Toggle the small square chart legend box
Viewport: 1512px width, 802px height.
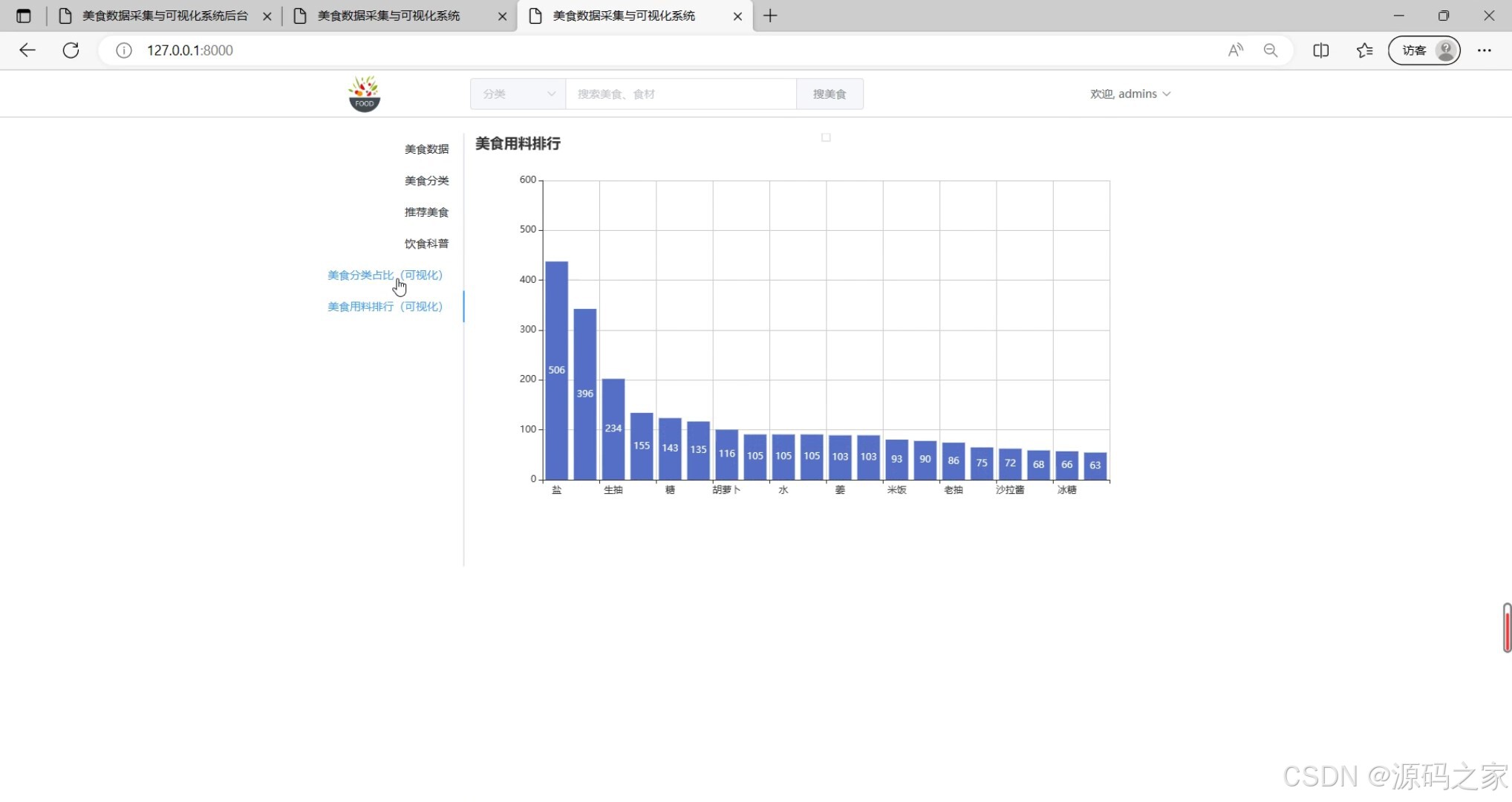click(826, 137)
